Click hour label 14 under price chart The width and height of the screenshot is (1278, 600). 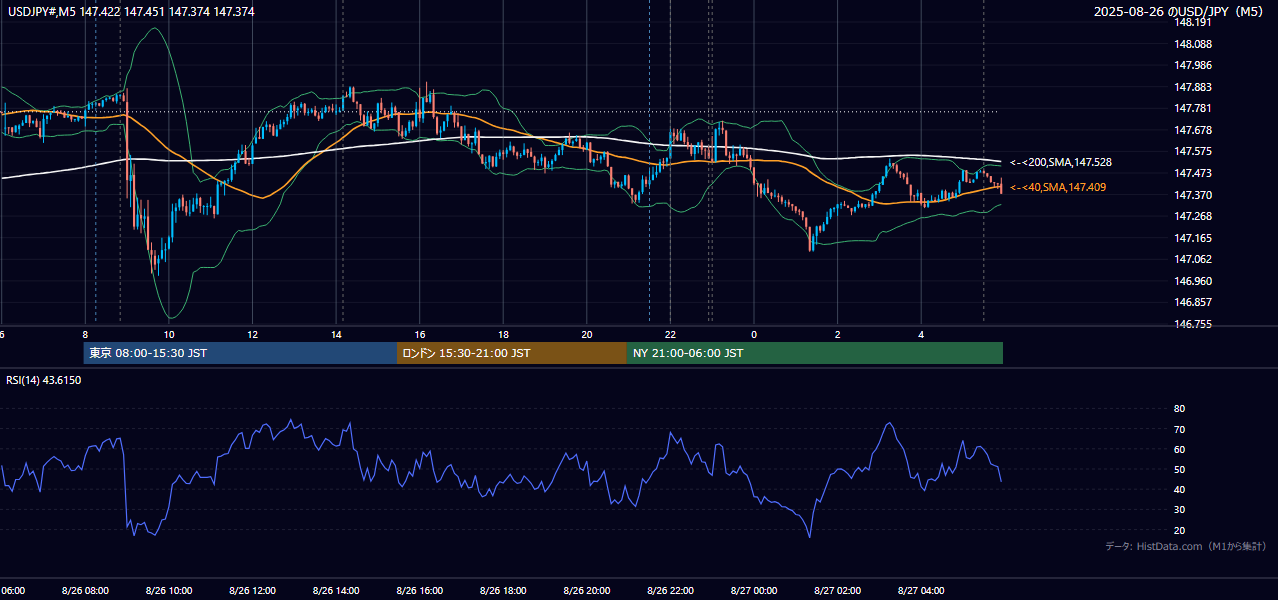pyautogui.click(x=337, y=334)
